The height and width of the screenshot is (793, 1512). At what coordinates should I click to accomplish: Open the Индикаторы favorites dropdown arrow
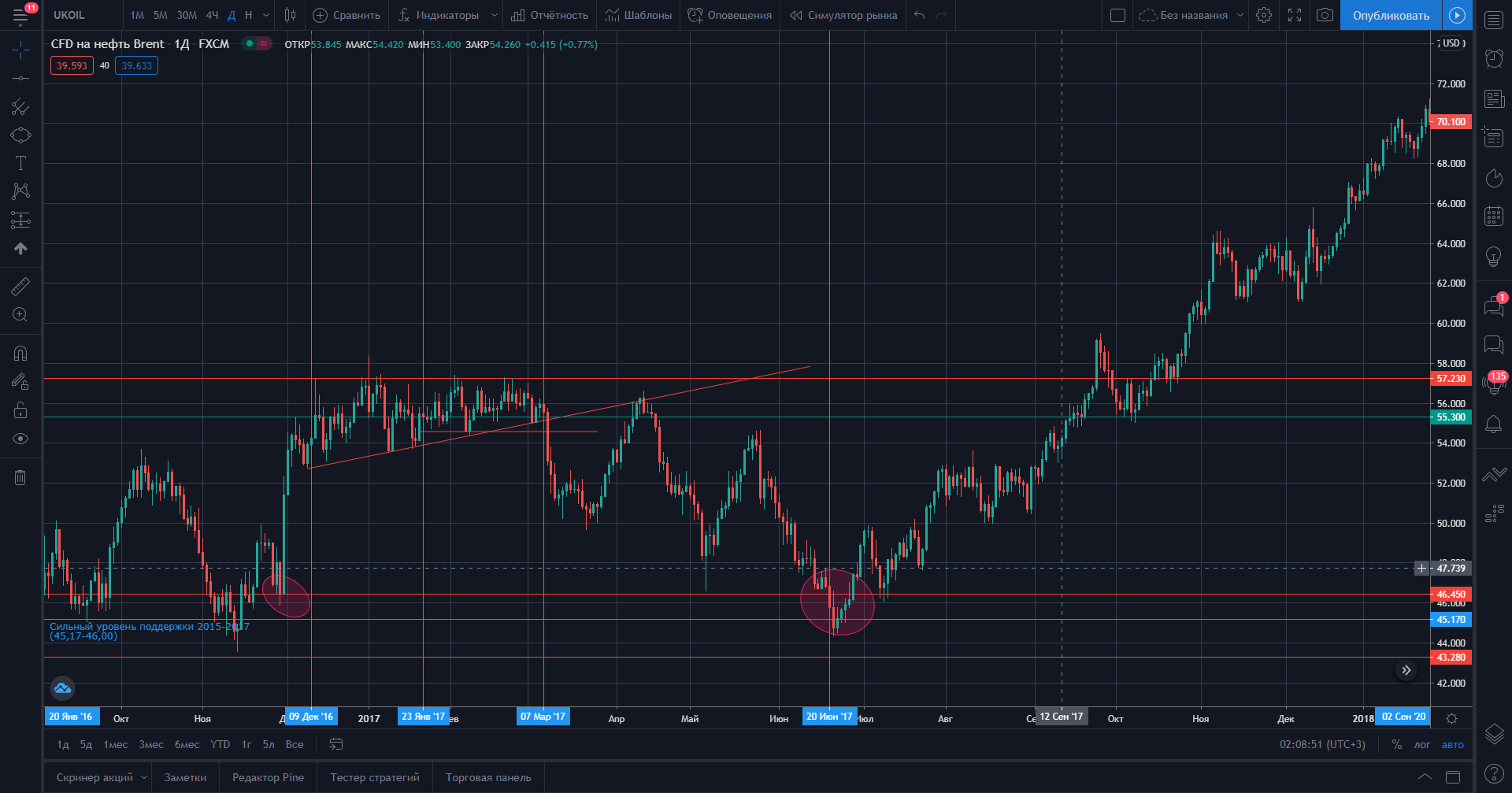click(x=494, y=15)
